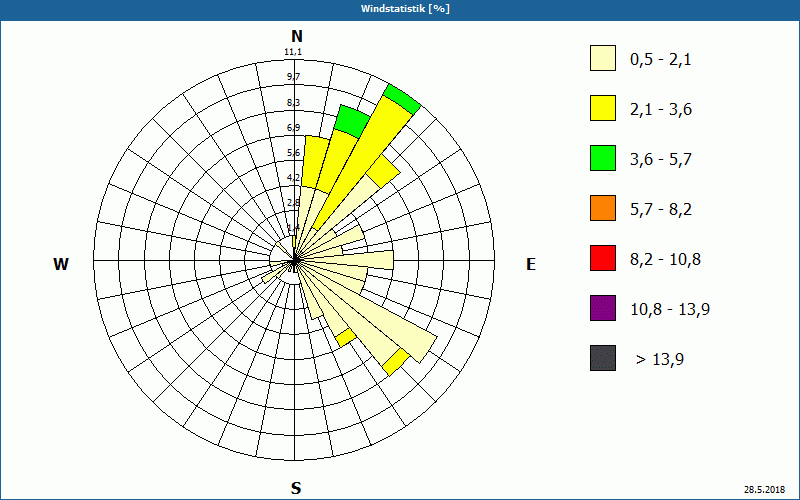Click the green 3,6 - 5,7 legend swatch

603,158
